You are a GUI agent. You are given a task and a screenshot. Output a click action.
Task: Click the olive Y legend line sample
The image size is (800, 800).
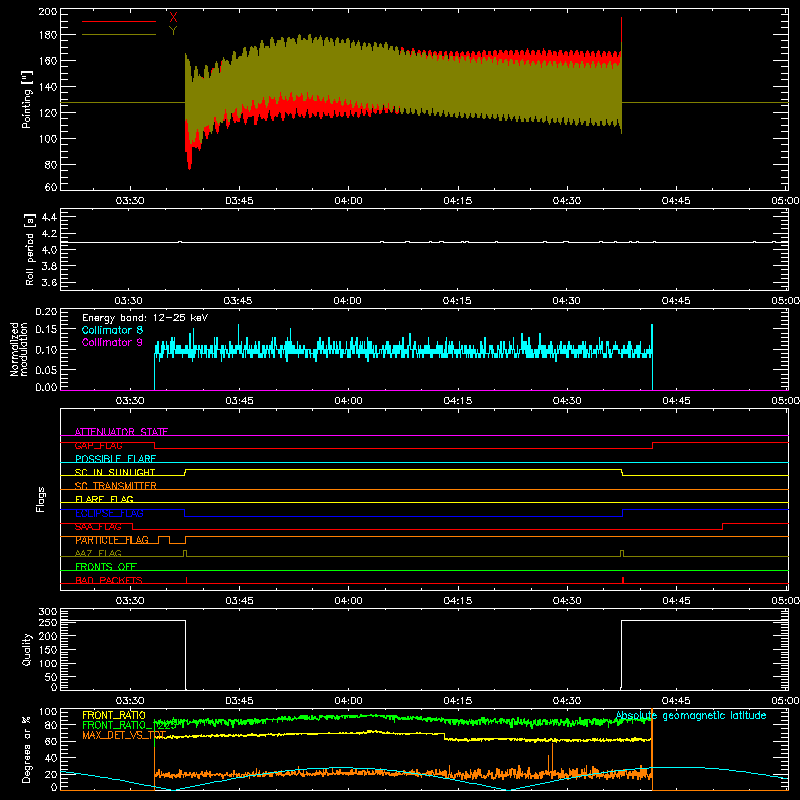pos(119,35)
